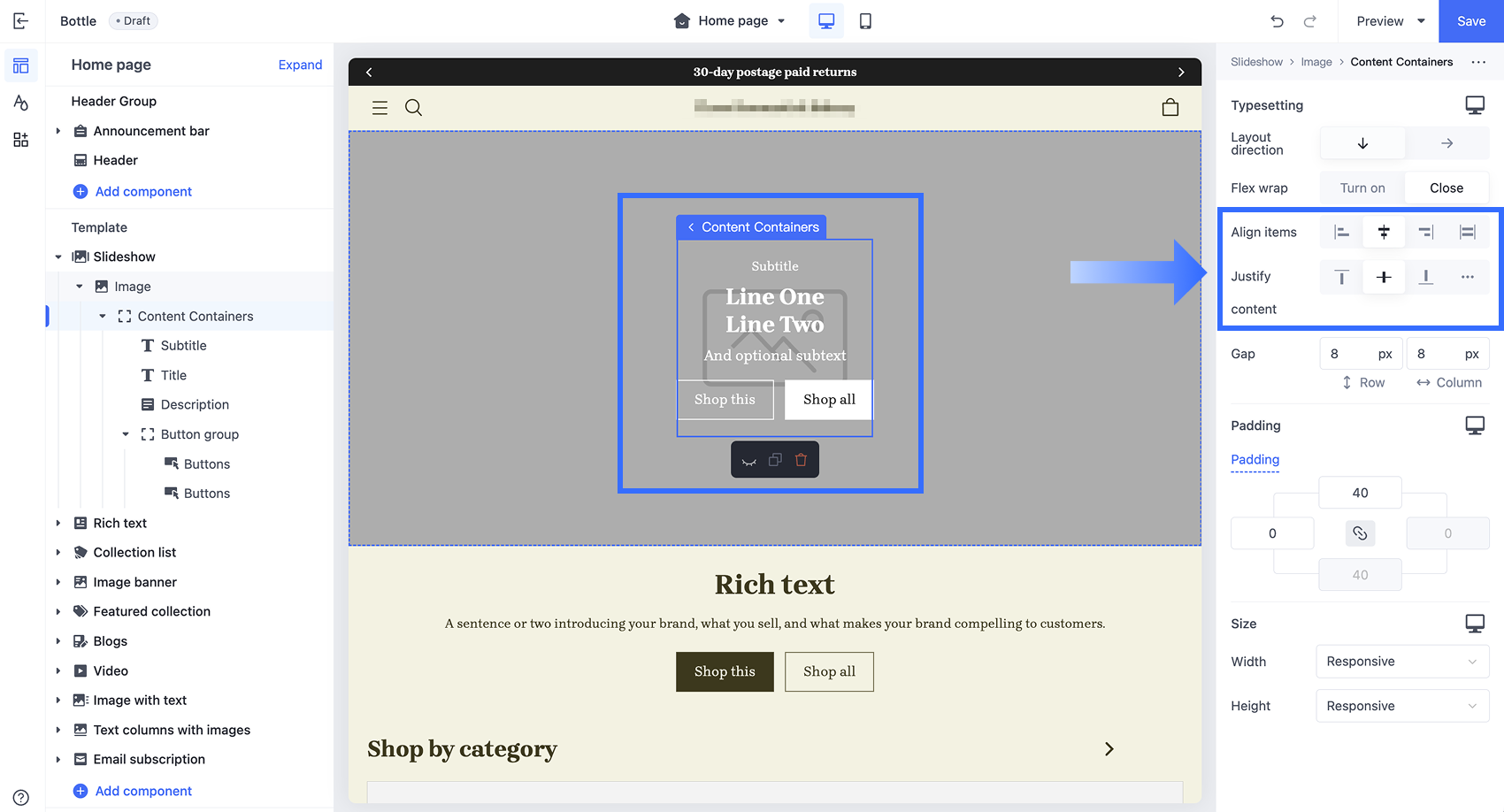Click the Typesetting device monitor icon
The height and width of the screenshot is (812, 1504).
1475,105
